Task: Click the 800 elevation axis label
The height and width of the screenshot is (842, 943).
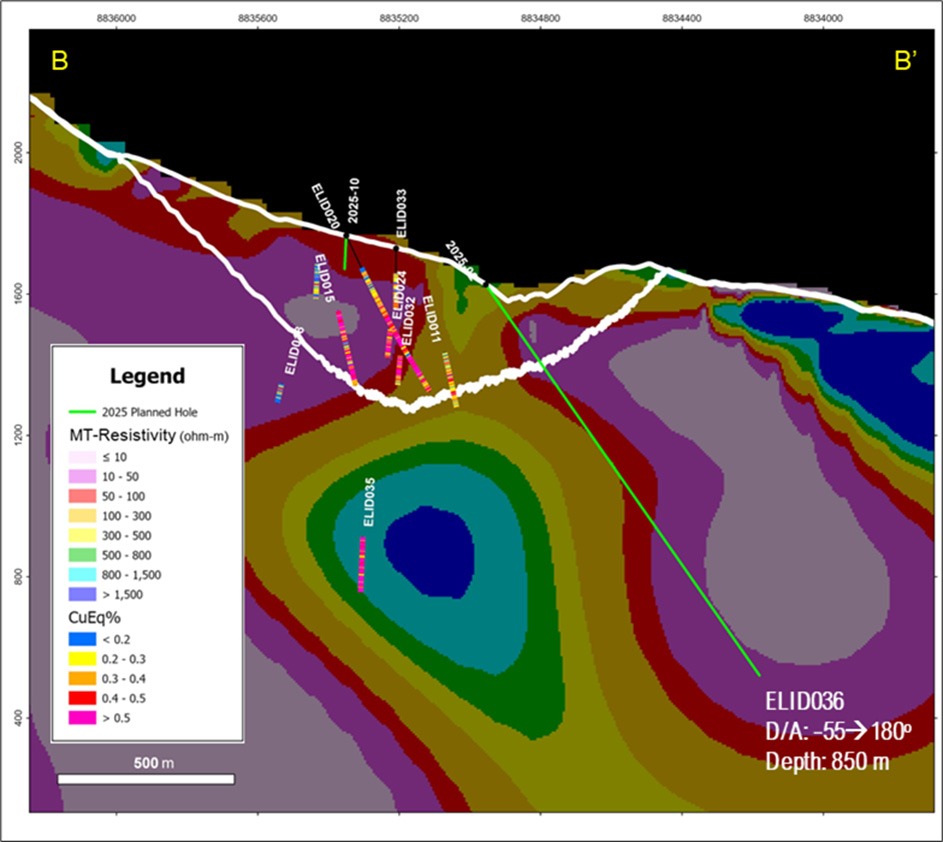Action: 19,577
